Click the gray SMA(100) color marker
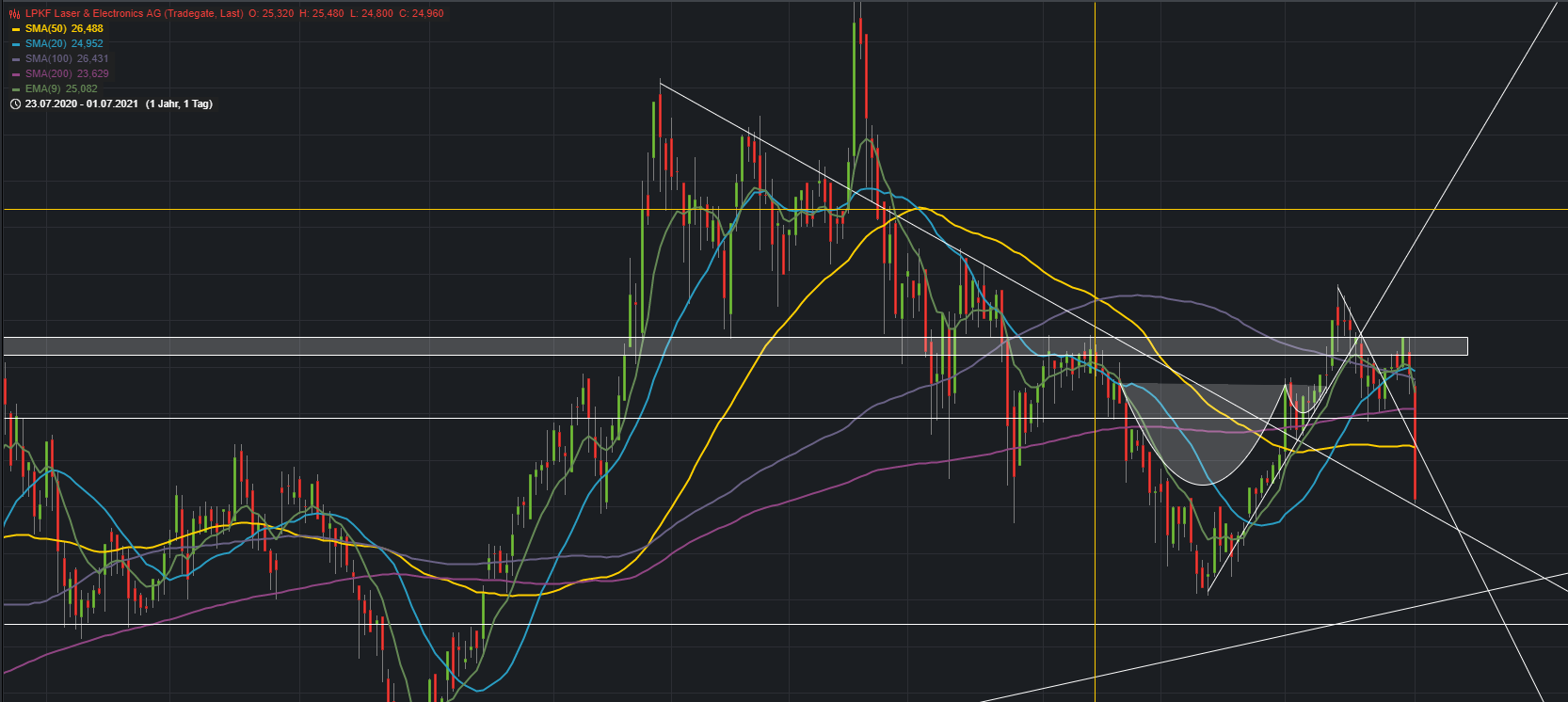Viewport: 1568px width, 702px height. (x=16, y=59)
